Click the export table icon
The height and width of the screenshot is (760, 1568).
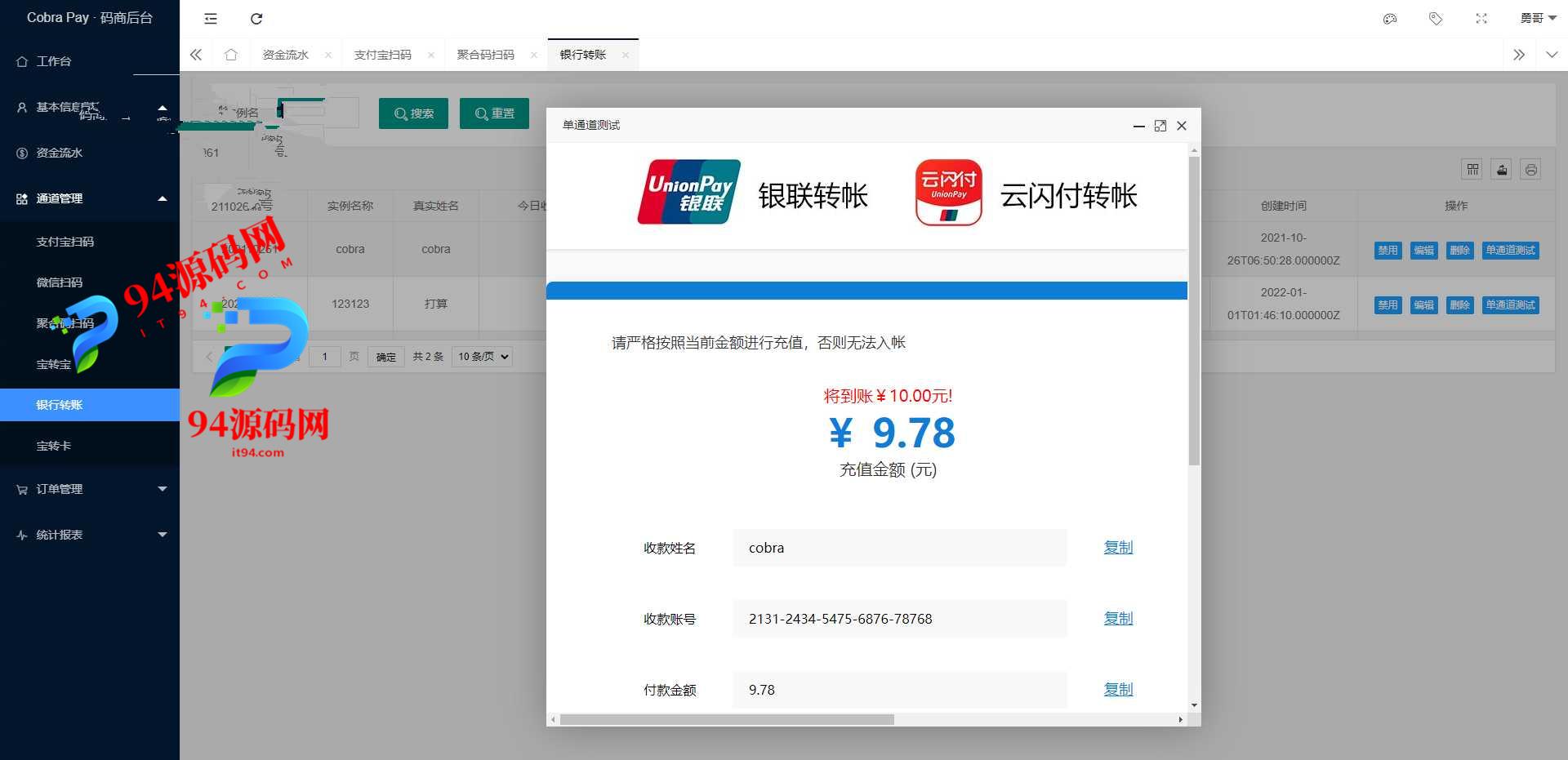tap(1502, 169)
